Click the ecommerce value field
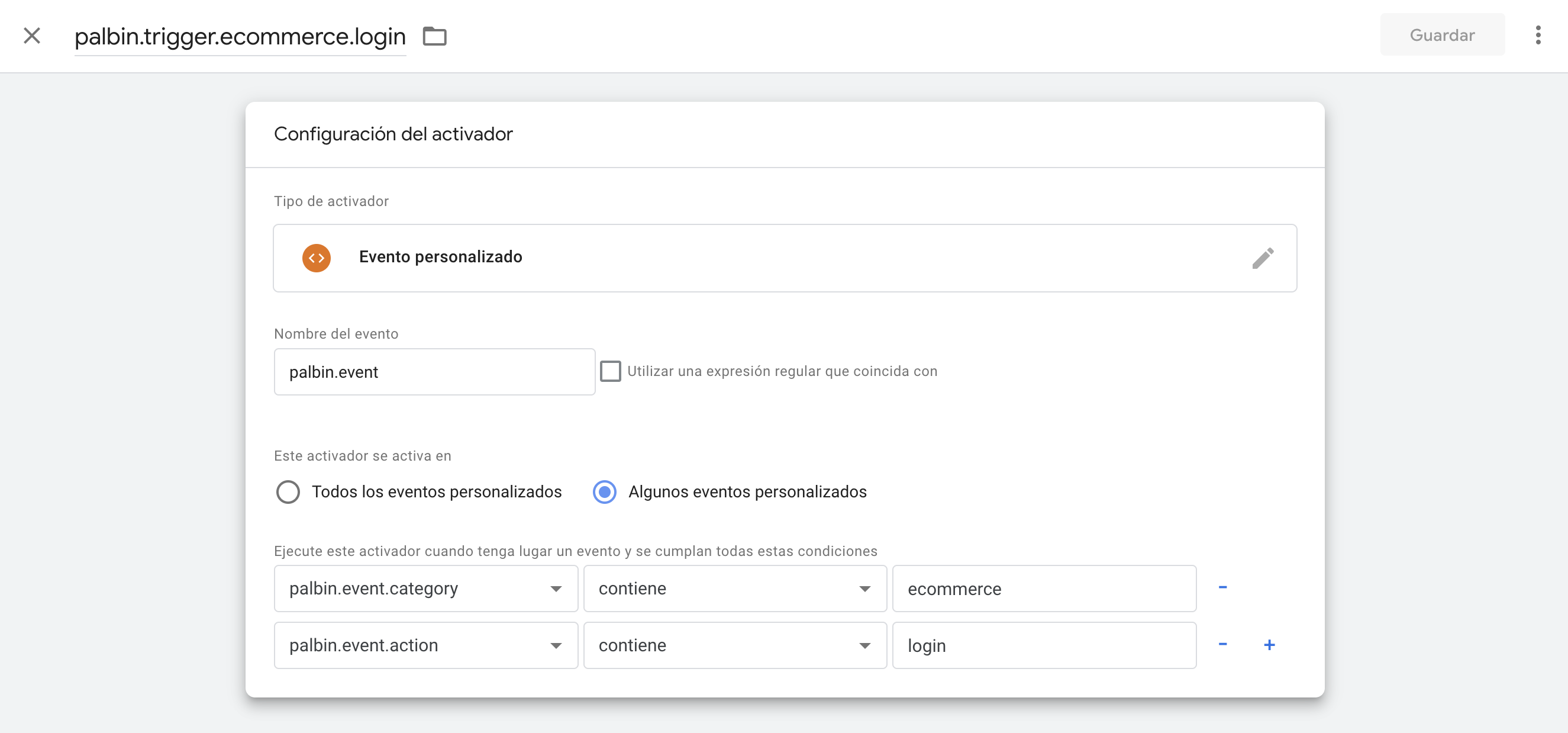1568x733 pixels. click(x=1044, y=589)
